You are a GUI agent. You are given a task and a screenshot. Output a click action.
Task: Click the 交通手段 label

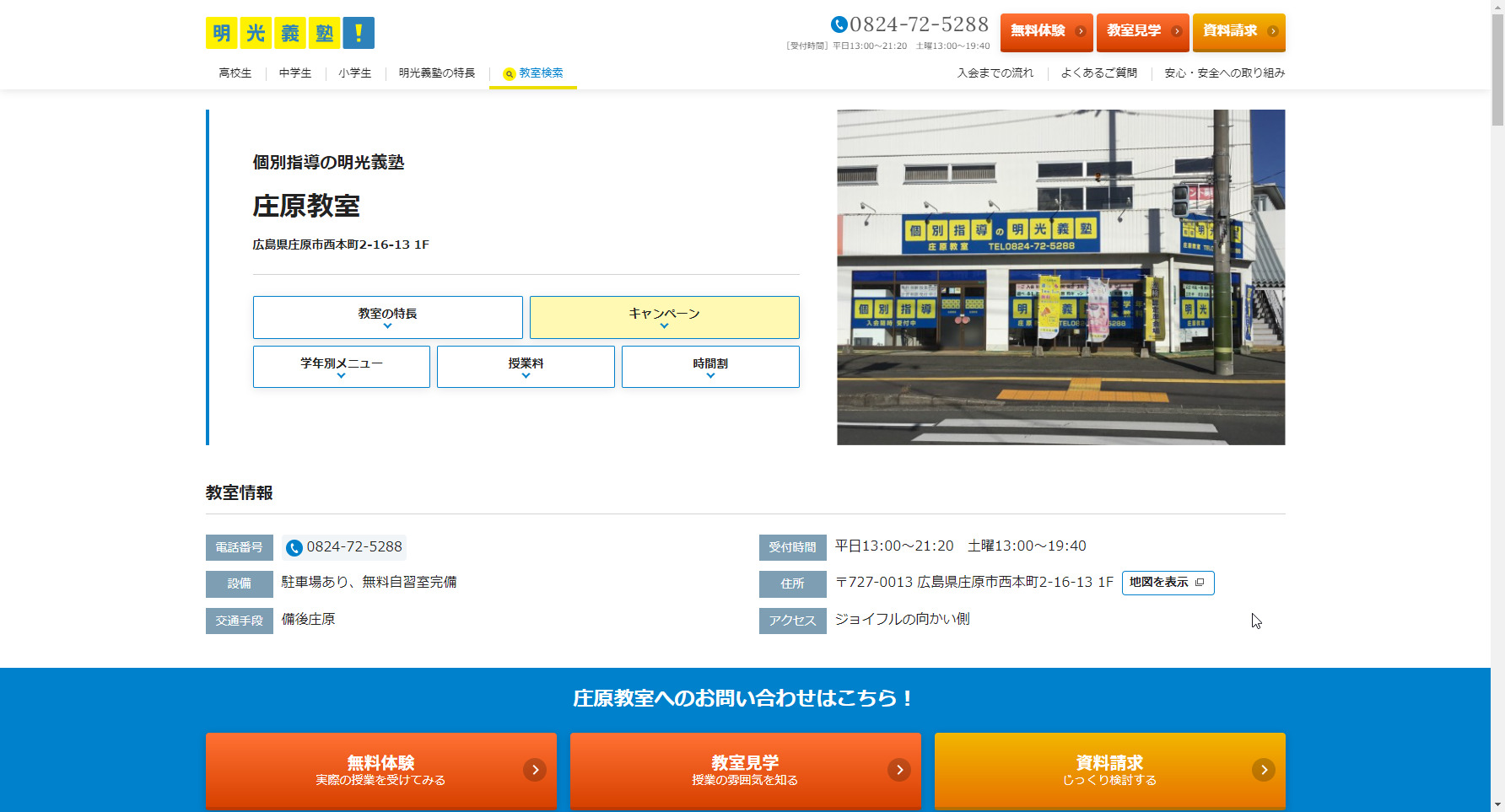[240, 621]
